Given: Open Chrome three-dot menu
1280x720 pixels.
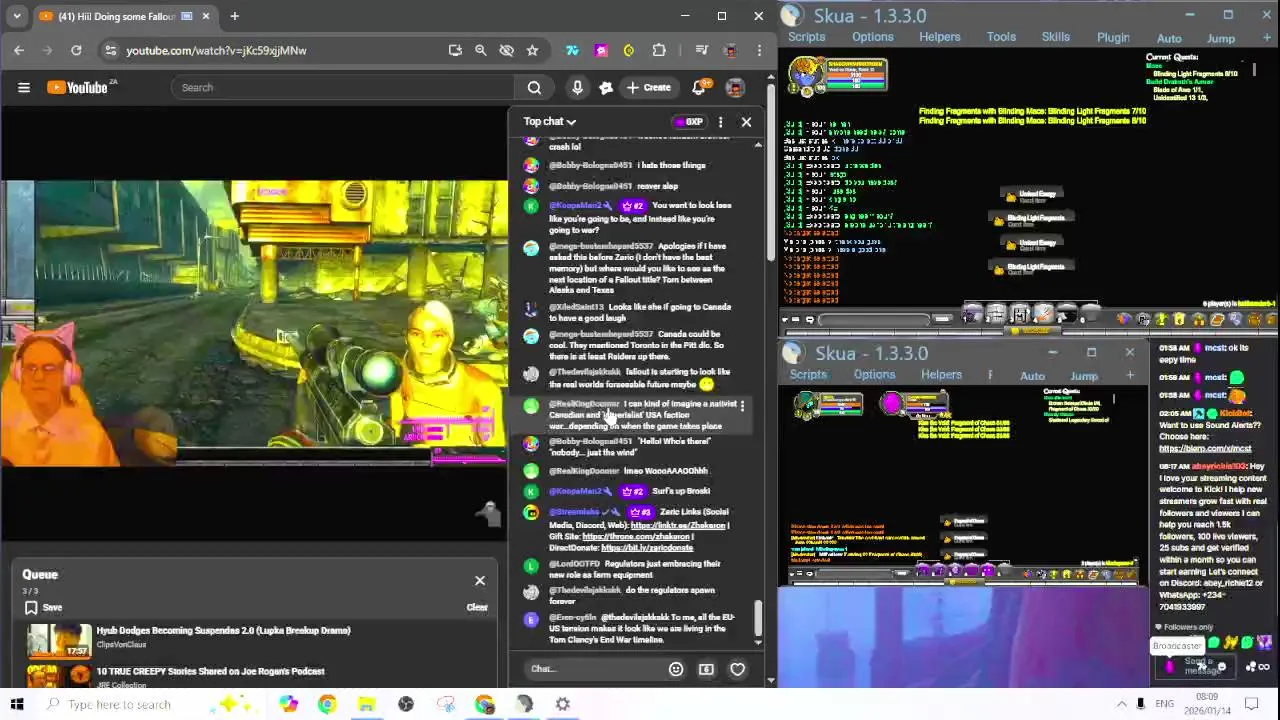Looking at the screenshot, I should pos(759,50).
